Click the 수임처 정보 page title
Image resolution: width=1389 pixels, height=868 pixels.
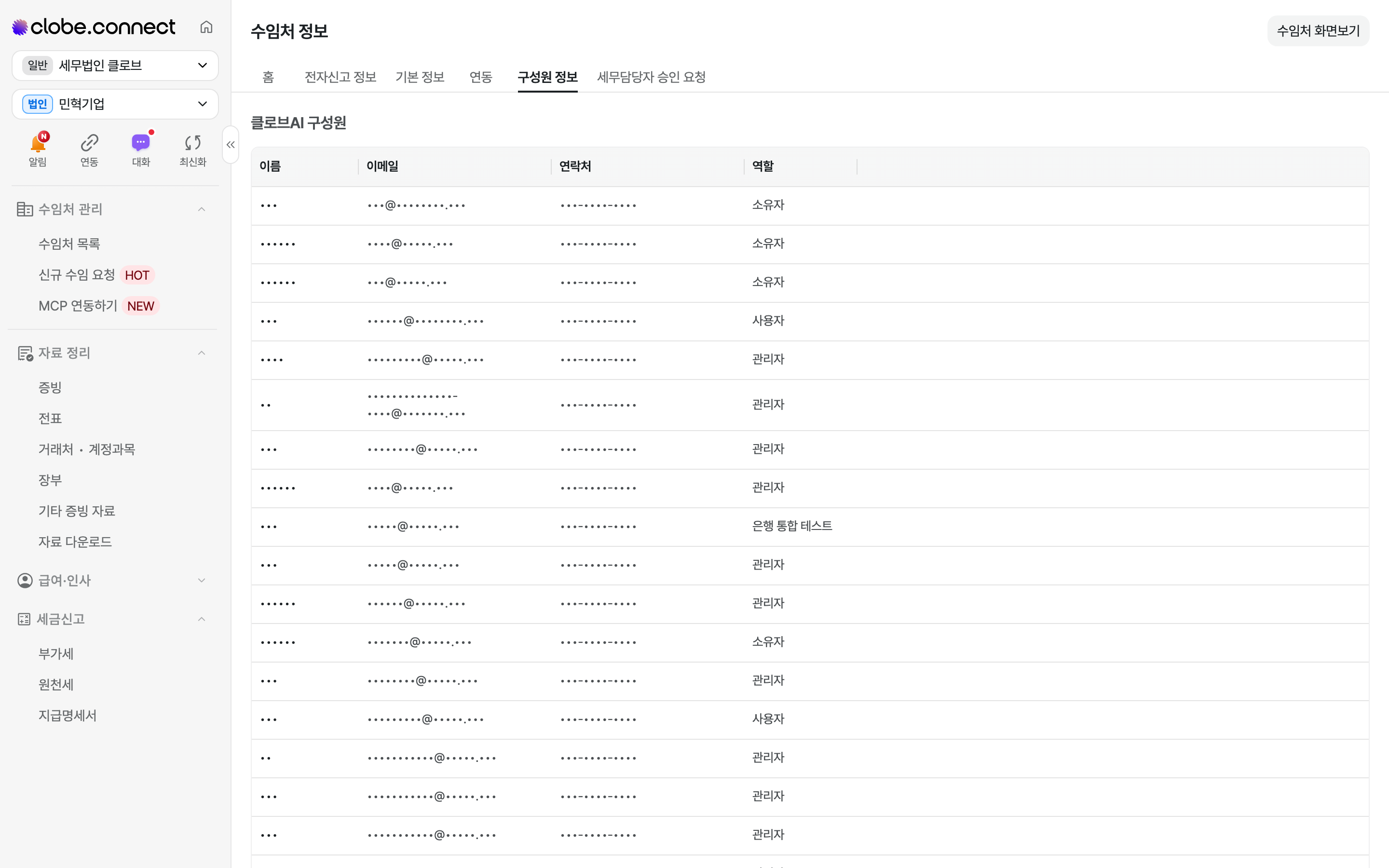pyautogui.click(x=289, y=31)
